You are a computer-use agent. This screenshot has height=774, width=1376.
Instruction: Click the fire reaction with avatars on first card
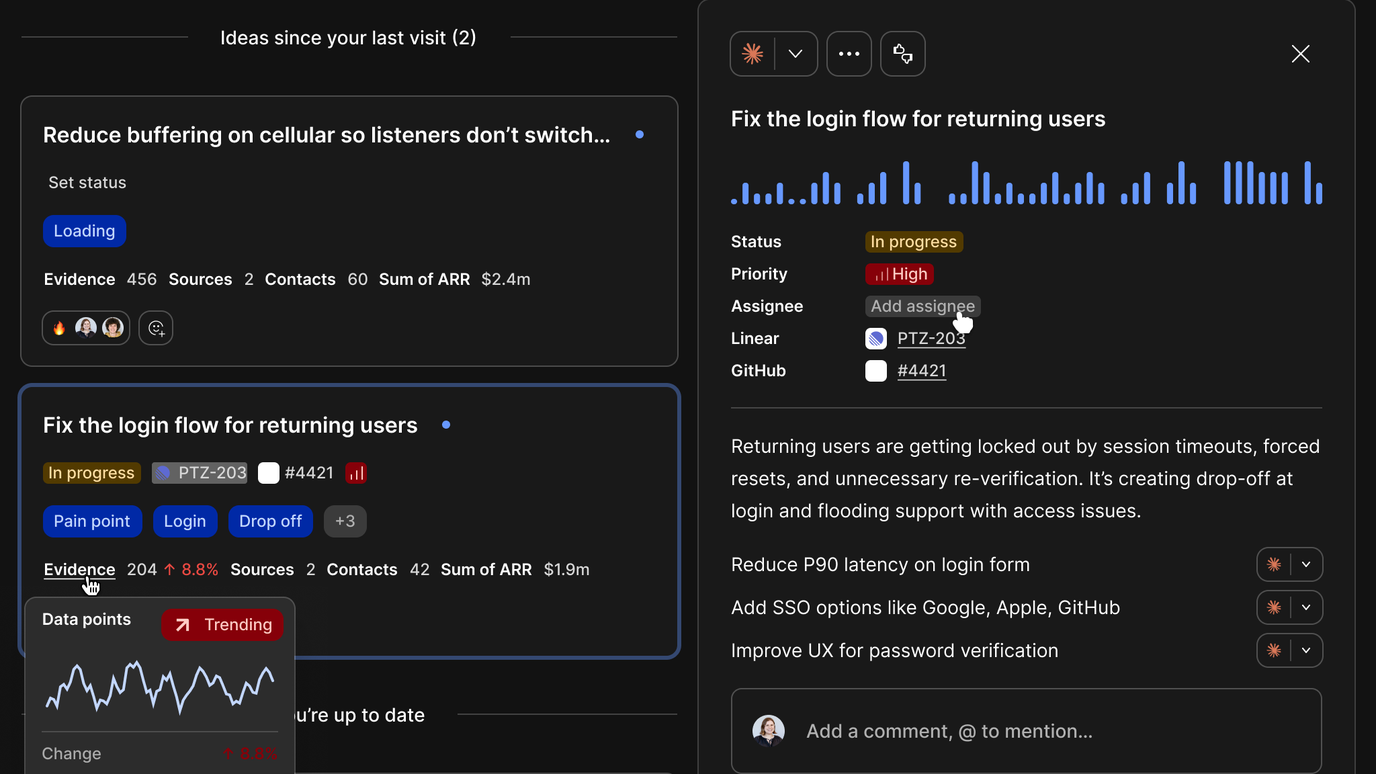point(86,328)
